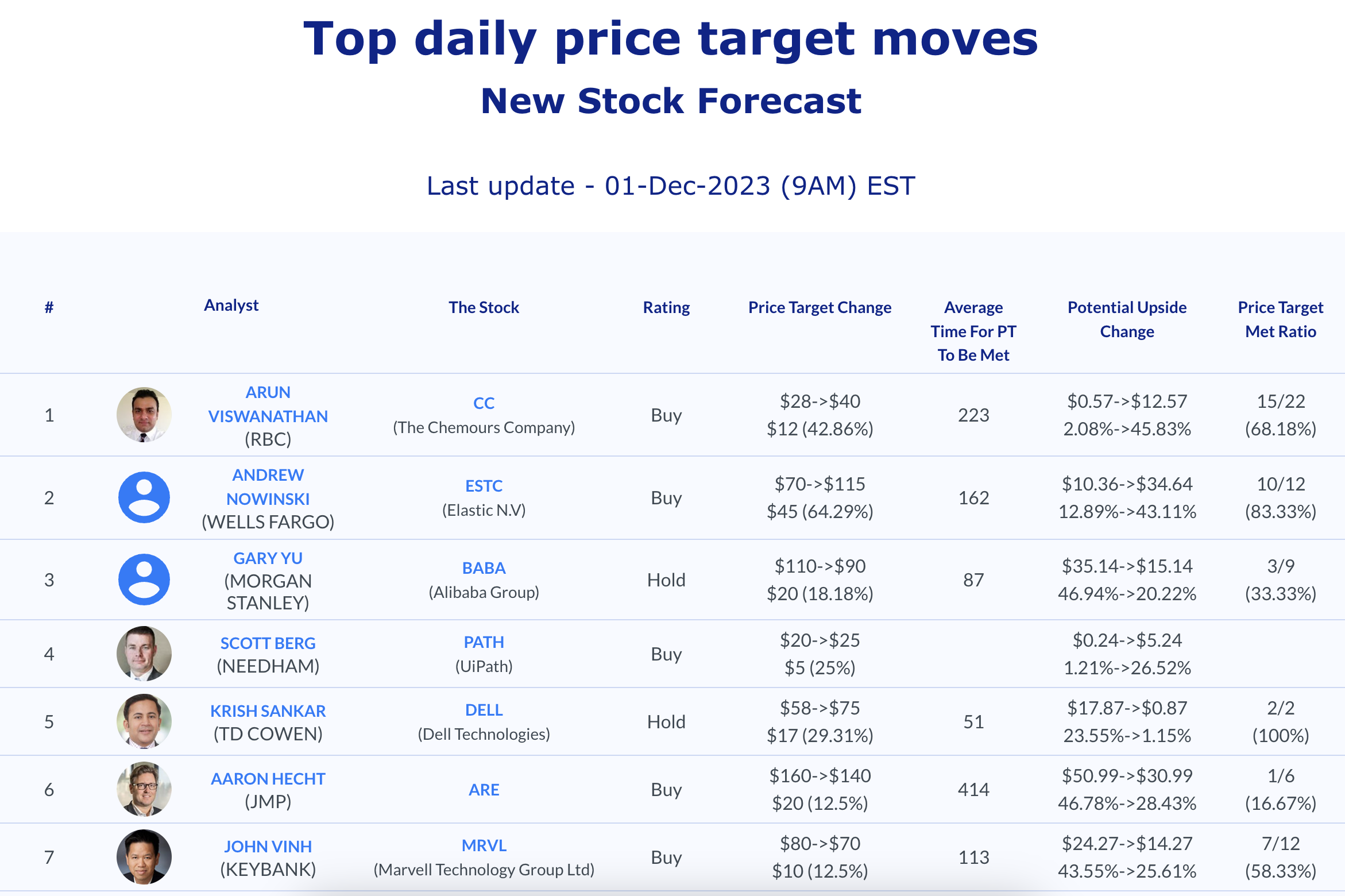1345x896 pixels.
Task: Open the PATH stock ticker link
Action: (x=484, y=642)
